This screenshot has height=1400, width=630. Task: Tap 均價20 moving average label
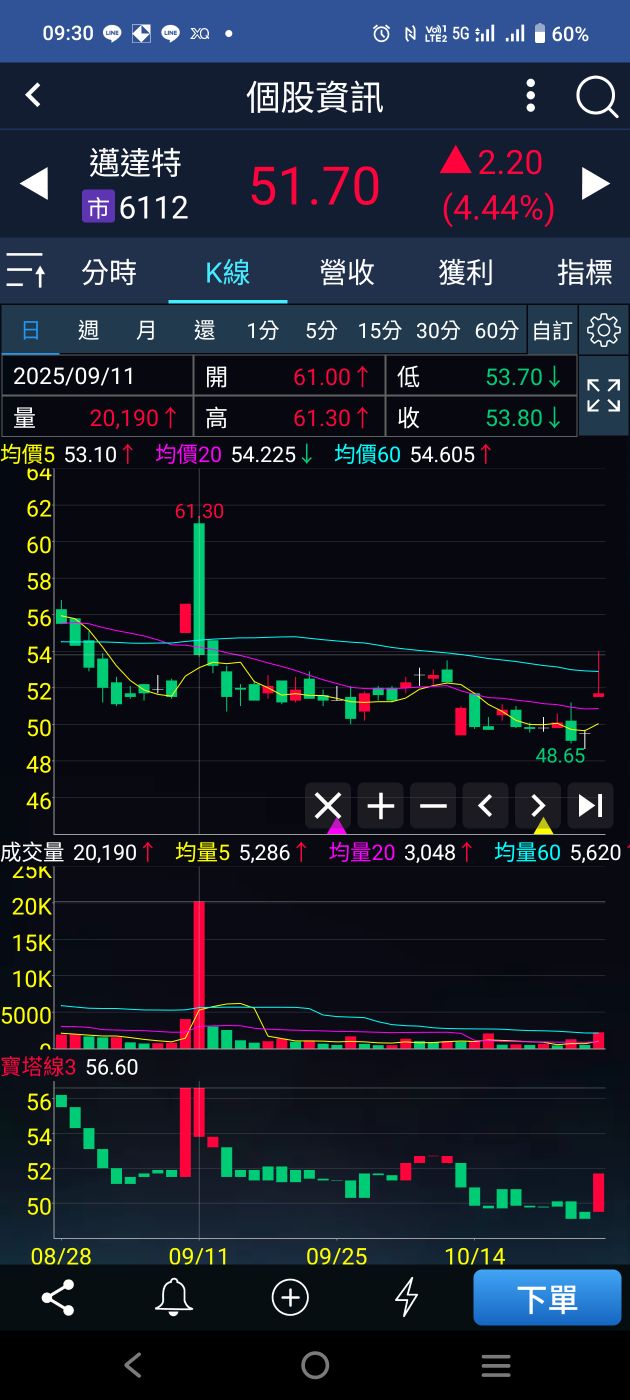coord(190,455)
